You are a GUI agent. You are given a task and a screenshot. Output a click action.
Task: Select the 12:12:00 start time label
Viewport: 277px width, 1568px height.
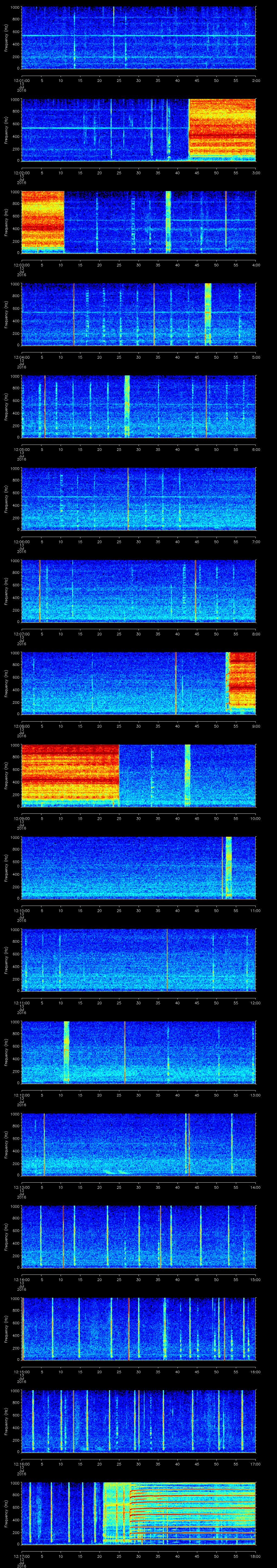pos(21,1095)
